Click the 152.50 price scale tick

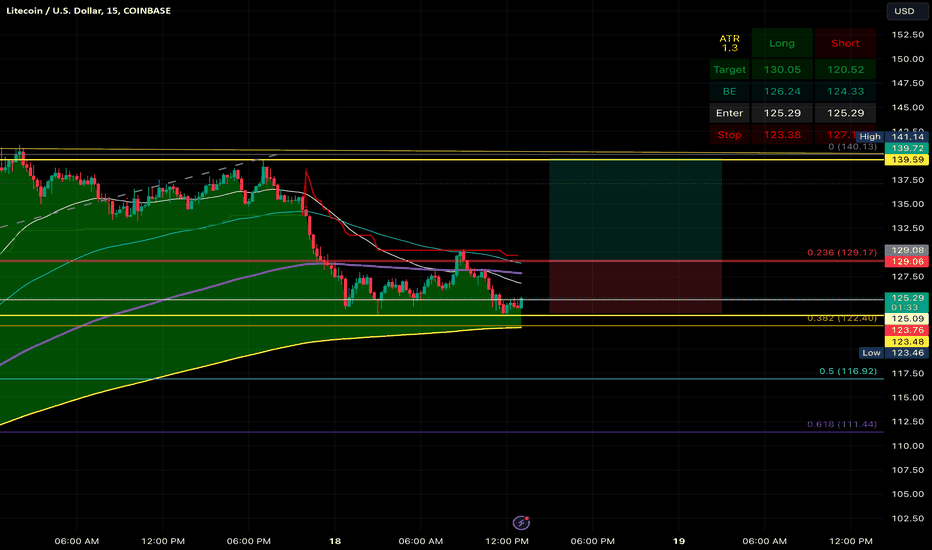(908, 35)
